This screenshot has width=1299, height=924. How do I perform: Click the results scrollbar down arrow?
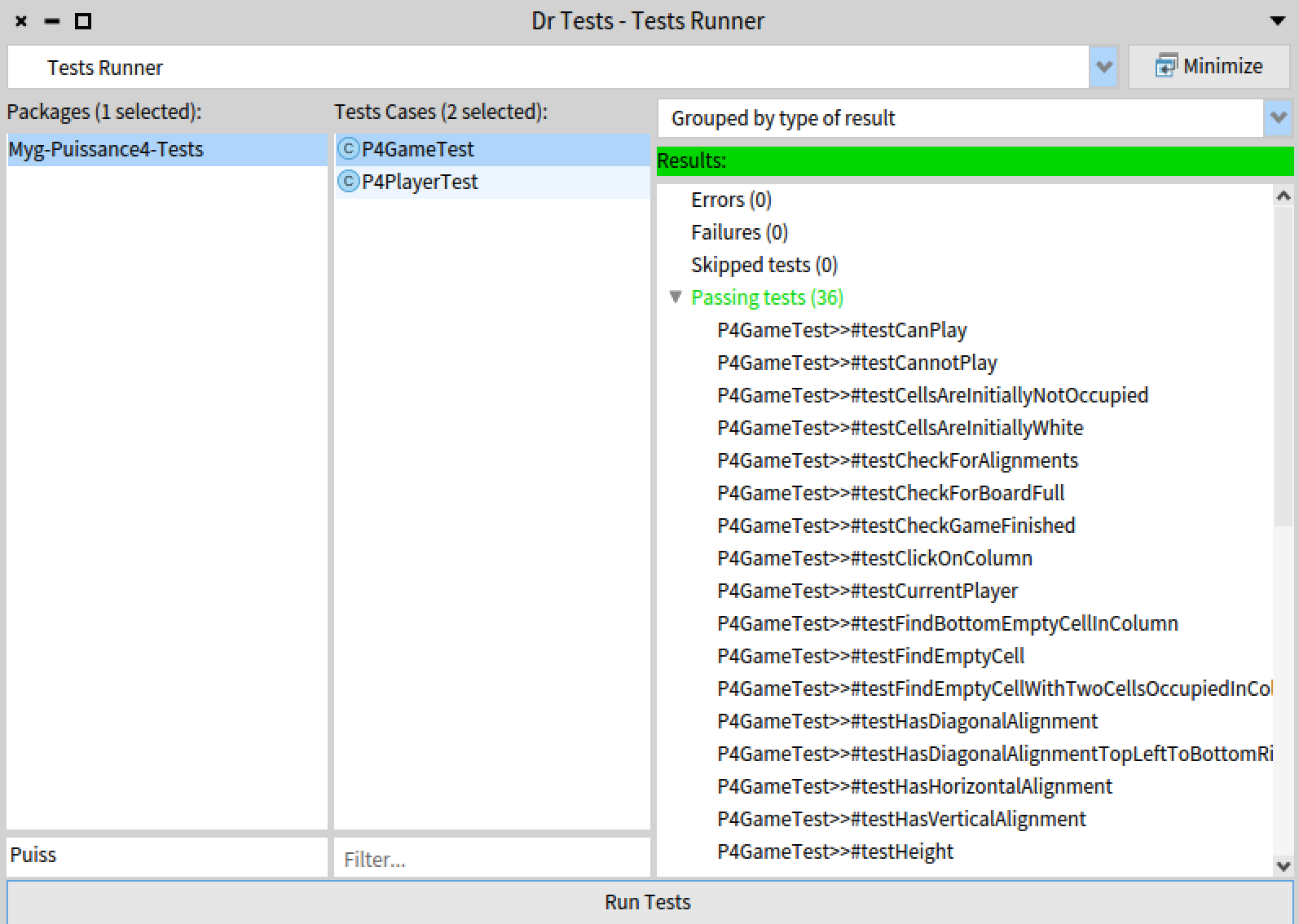[x=1284, y=866]
